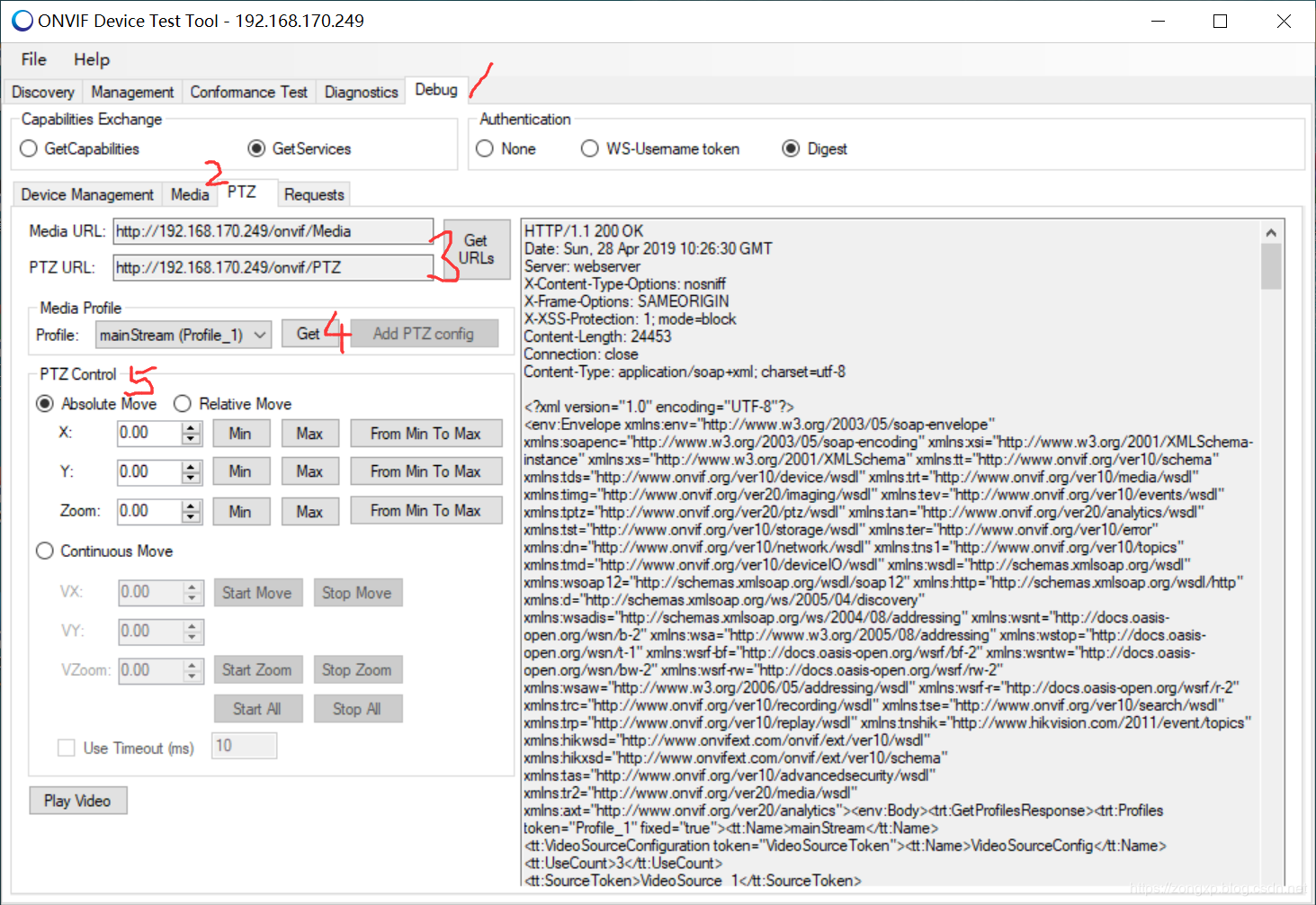Click the Stop Move button
Image resolution: width=1316 pixels, height=905 pixels.
(357, 593)
